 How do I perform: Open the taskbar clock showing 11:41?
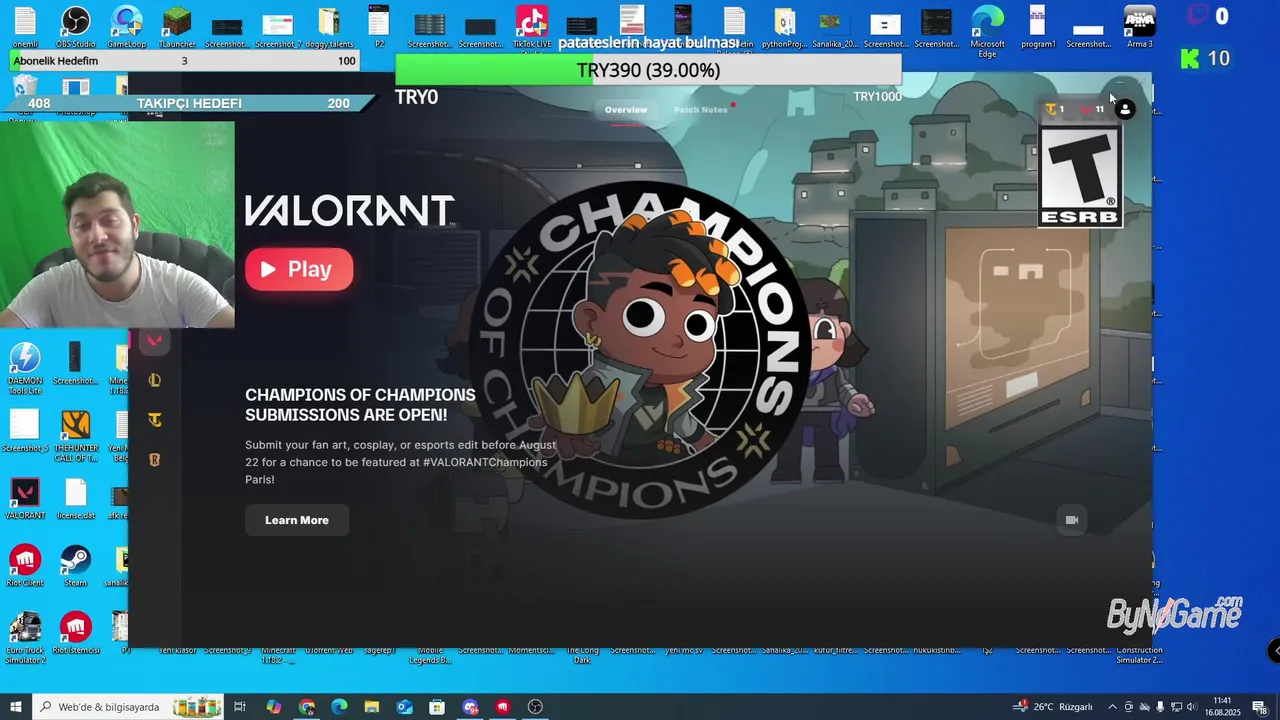(1222, 707)
